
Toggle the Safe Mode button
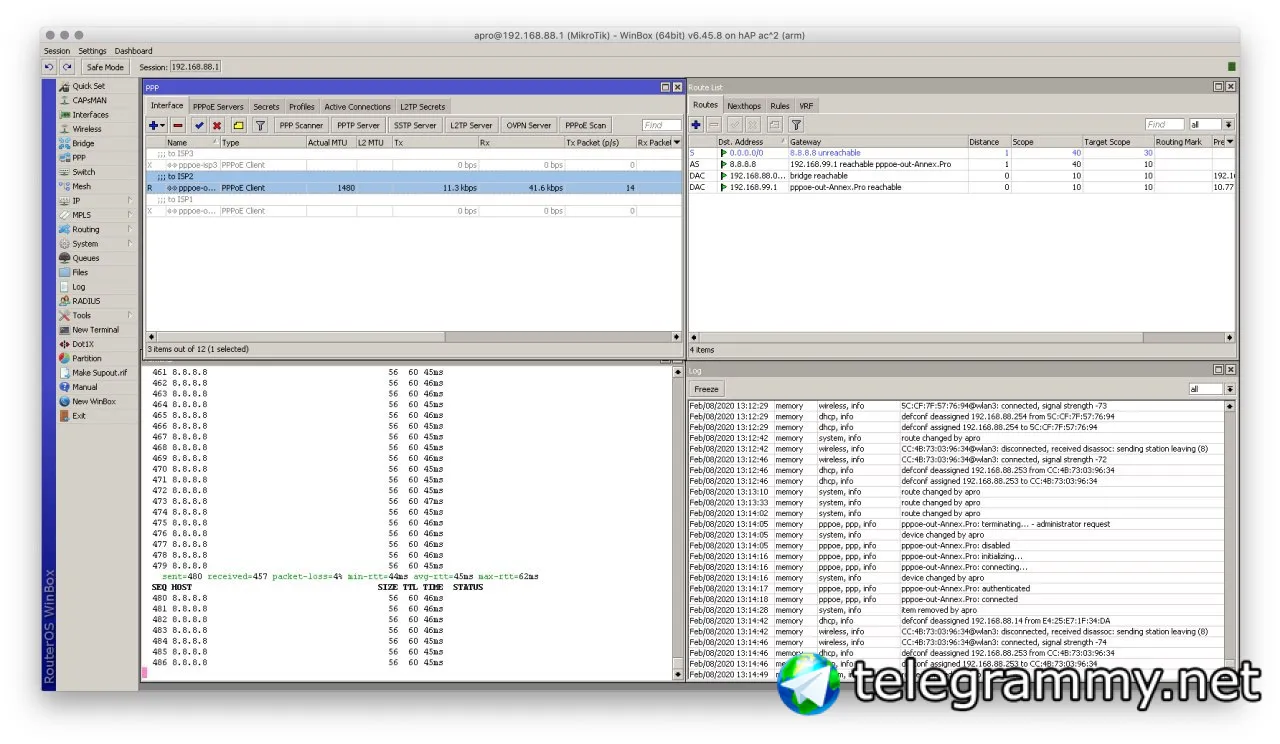(105, 67)
